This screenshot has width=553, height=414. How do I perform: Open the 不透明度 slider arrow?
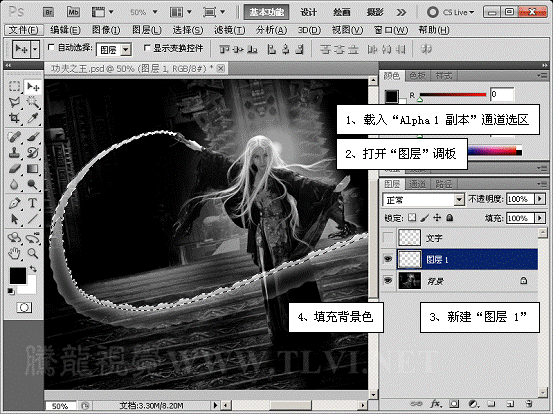pyautogui.click(x=540, y=199)
